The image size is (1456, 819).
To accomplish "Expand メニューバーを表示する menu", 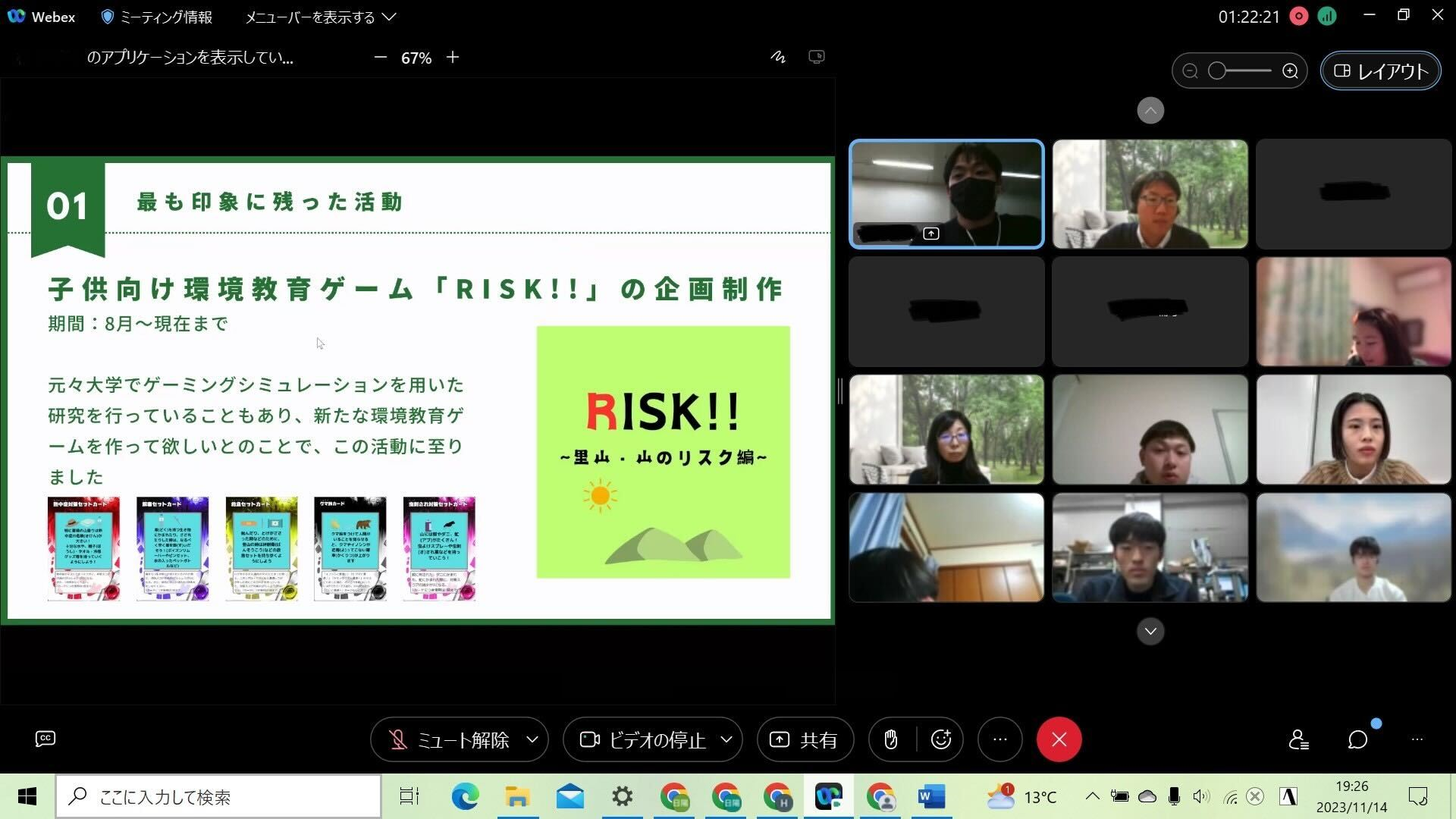I will click(x=320, y=17).
